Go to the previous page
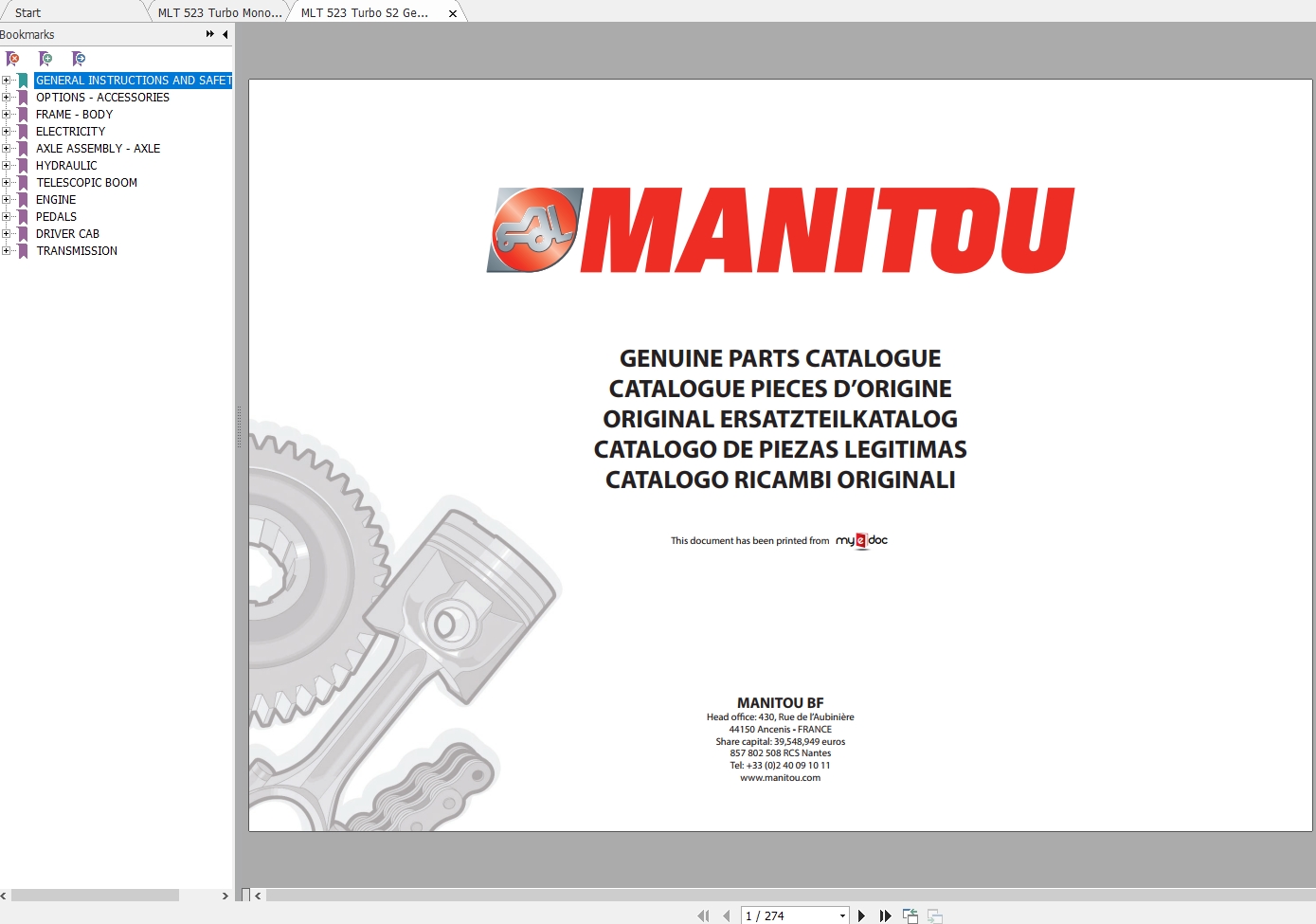 click(727, 915)
